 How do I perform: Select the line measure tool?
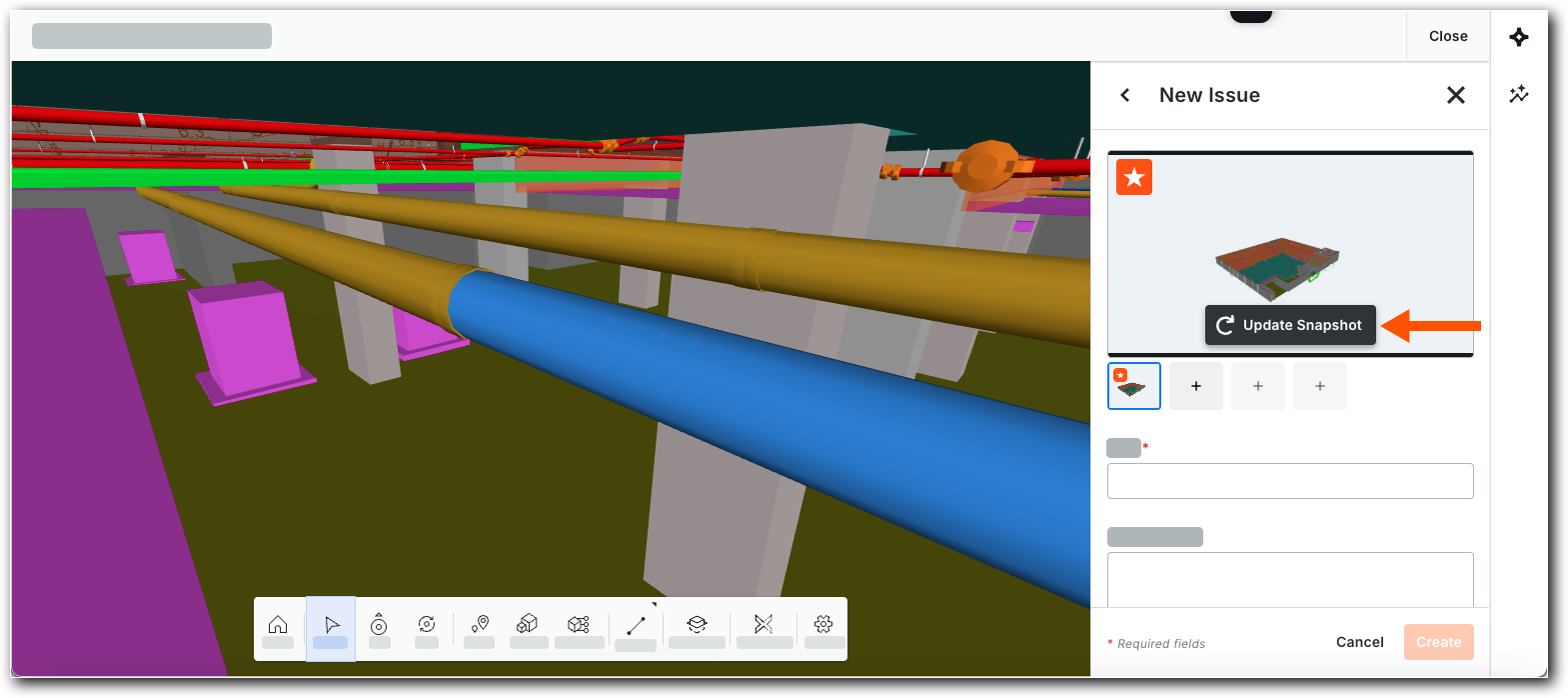(x=636, y=626)
